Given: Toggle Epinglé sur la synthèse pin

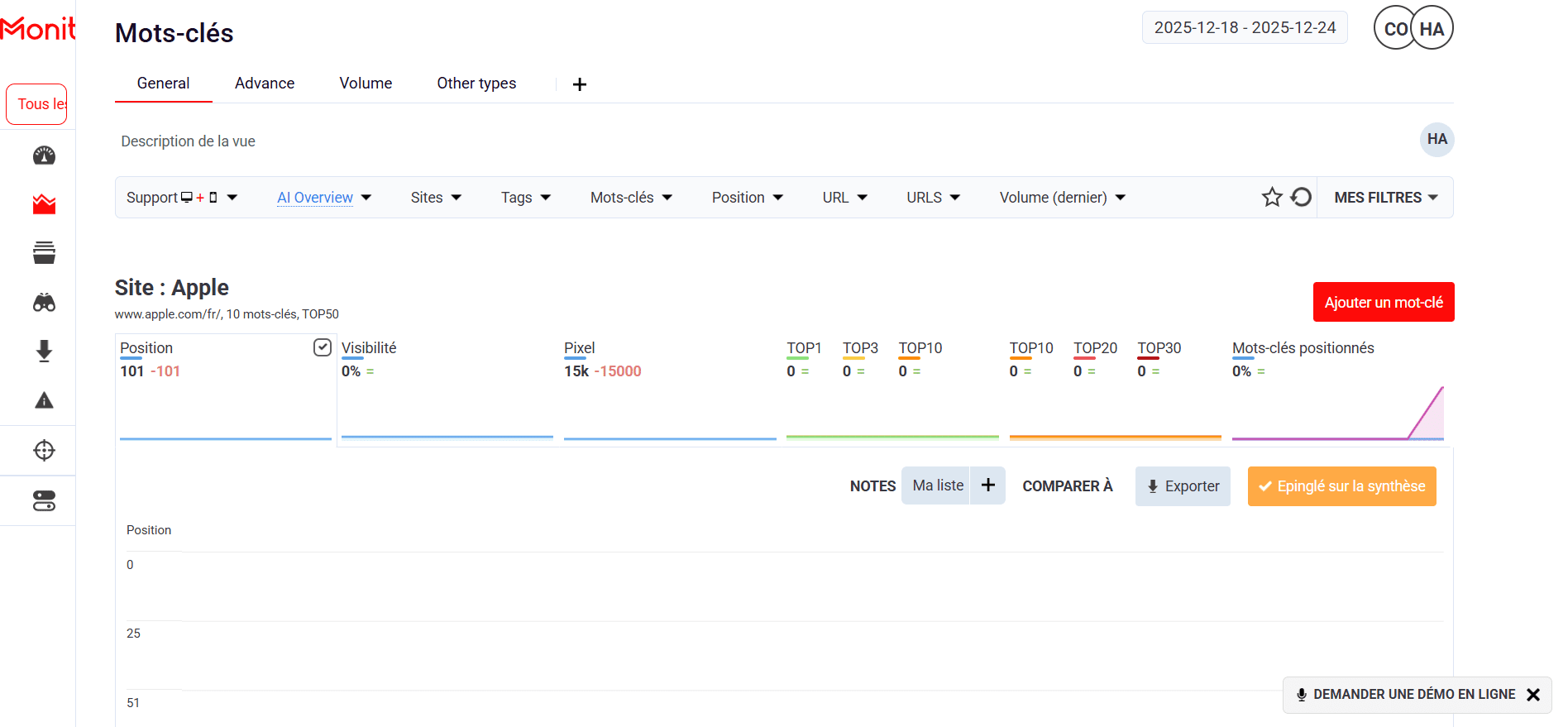Looking at the screenshot, I should [x=1341, y=486].
